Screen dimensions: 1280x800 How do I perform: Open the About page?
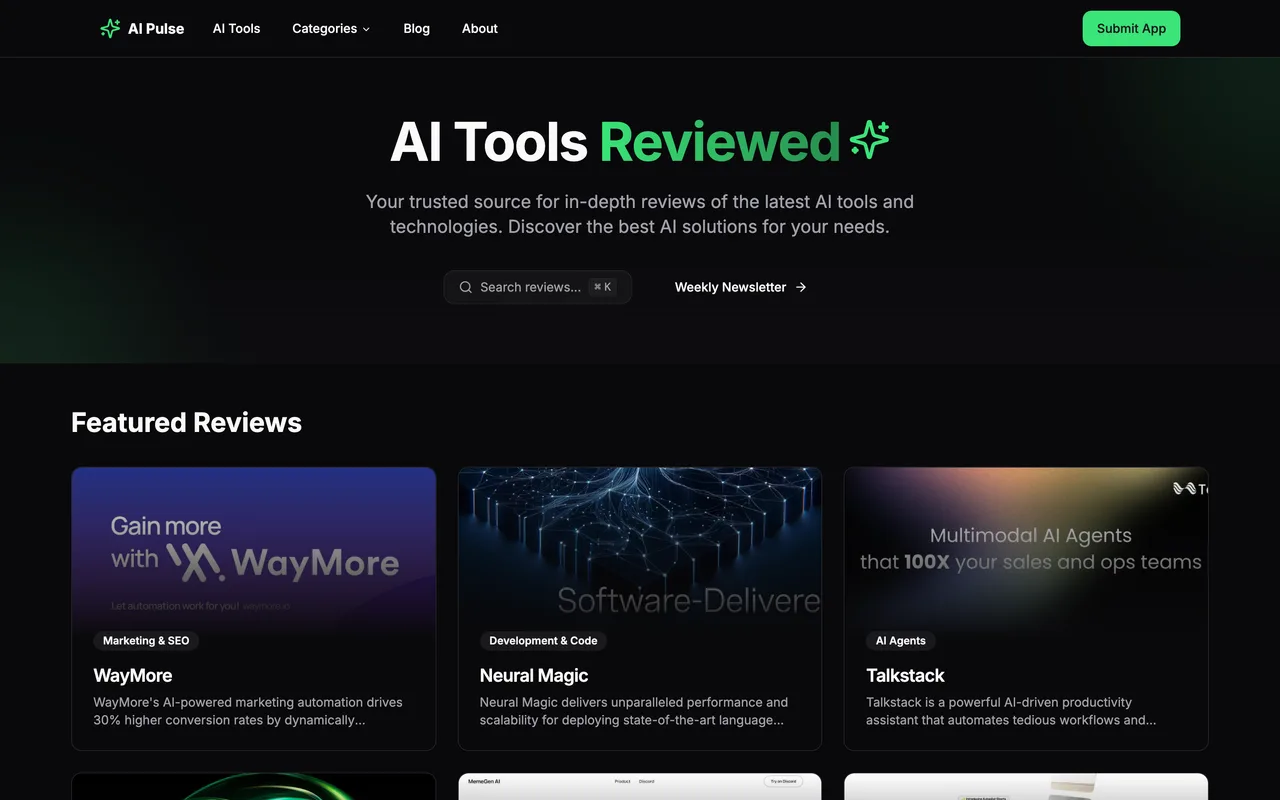tap(480, 29)
